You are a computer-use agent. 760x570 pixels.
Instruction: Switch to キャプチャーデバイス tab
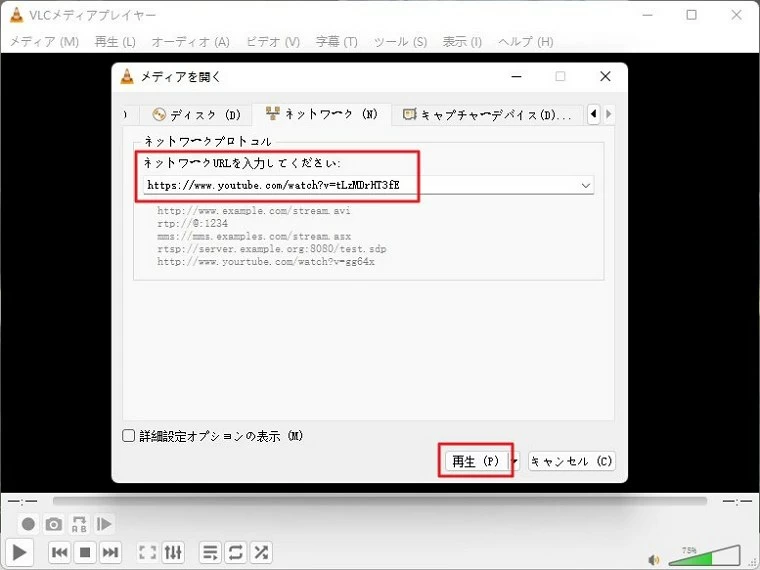tap(487, 115)
